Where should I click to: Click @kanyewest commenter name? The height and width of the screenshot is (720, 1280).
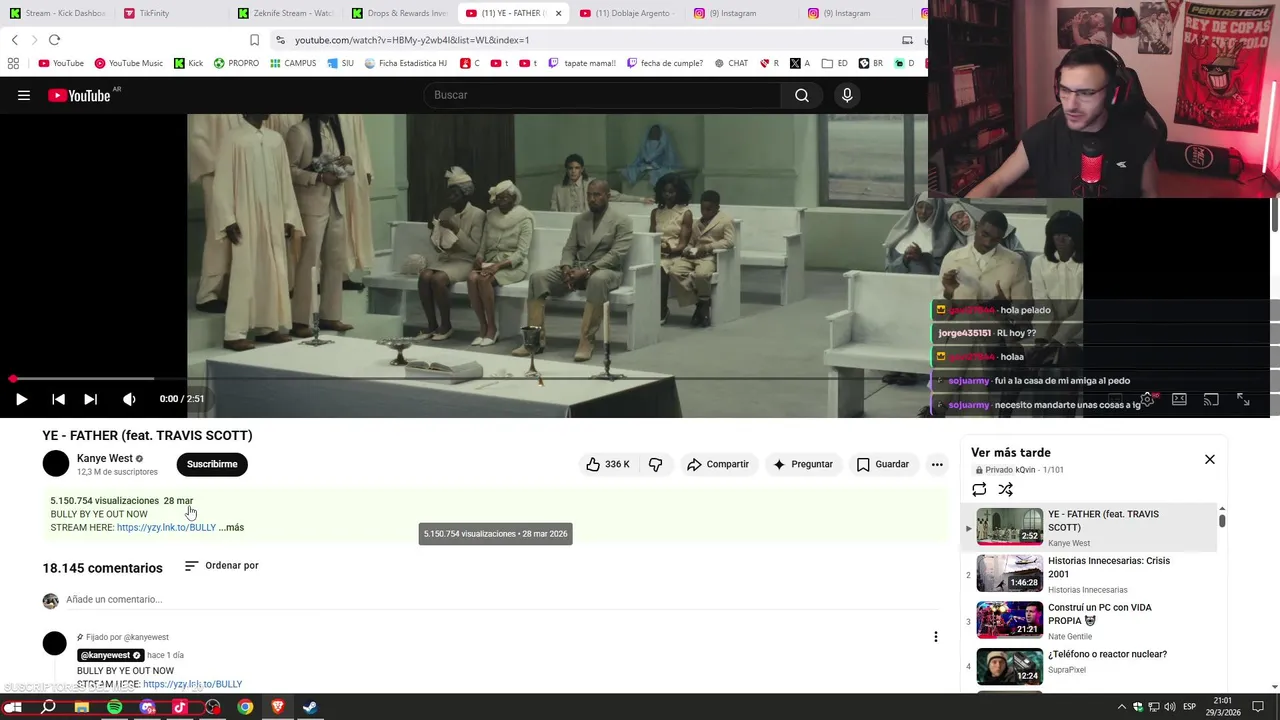(x=110, y=655)
